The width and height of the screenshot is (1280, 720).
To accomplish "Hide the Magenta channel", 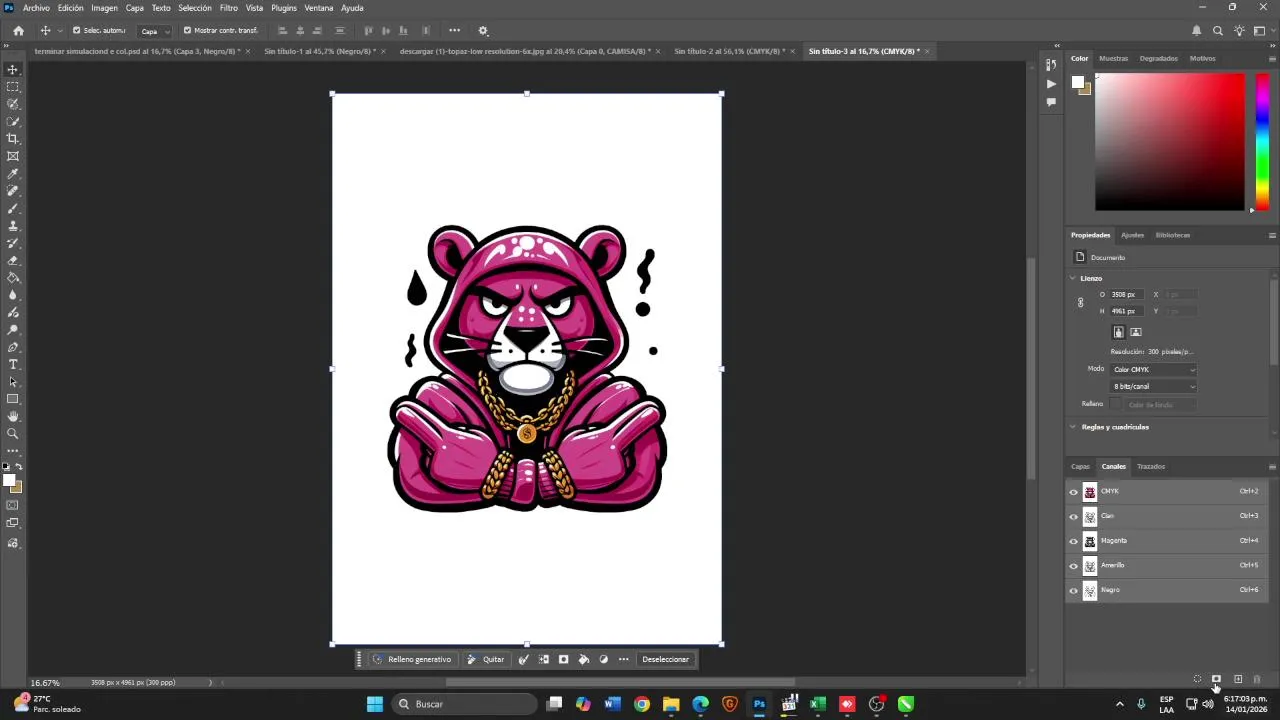I will [x=1074, y=541].
